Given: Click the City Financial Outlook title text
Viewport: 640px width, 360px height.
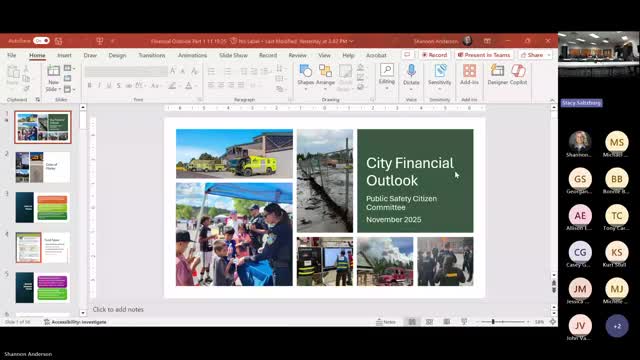Looking at the screenshot, I should pyautogui.click(x=410, y=172).
